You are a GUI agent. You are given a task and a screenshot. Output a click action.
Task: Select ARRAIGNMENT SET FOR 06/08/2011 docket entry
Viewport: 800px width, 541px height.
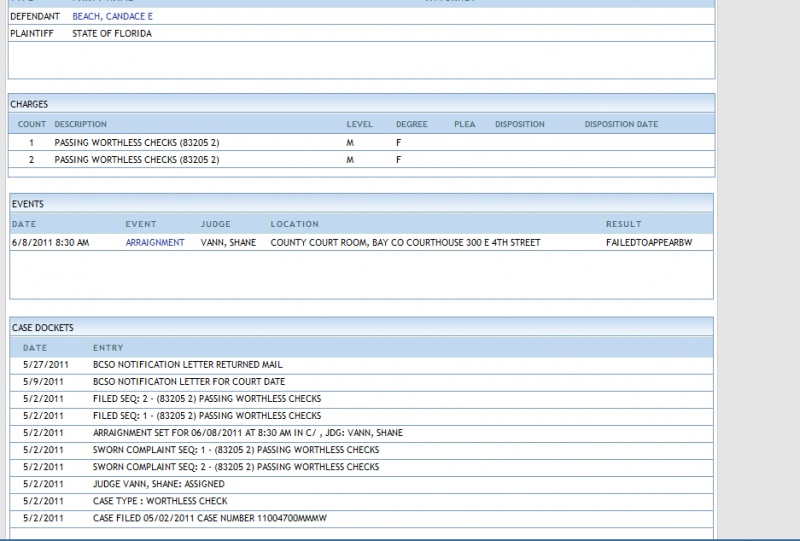pos(248,433)
